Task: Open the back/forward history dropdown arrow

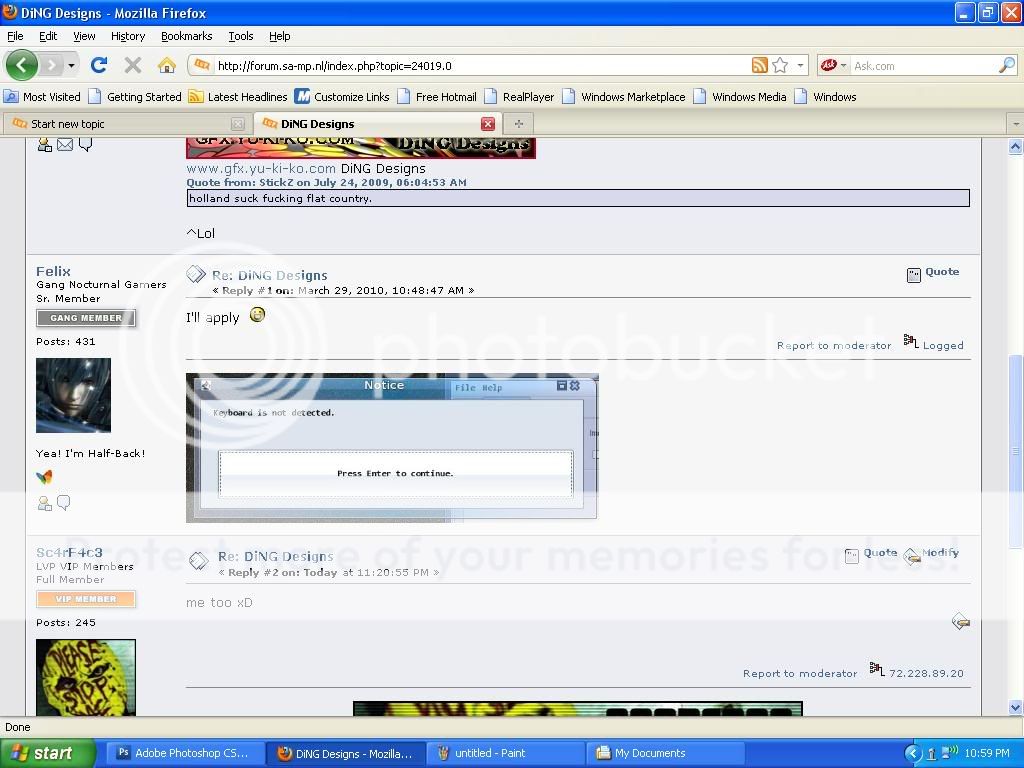Action: [71, 66]
